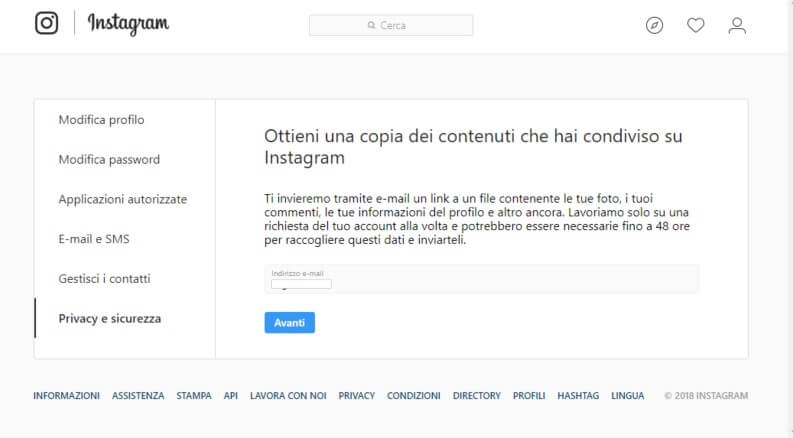Image resolution: width=793 pixels, height=438 pixels.
Task: Open the Explore compass icon
Action: click(654, 25)
